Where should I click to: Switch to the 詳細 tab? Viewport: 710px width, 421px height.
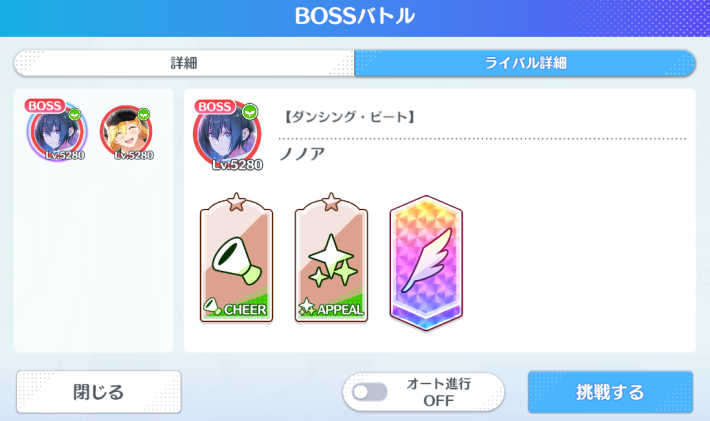(x=184, y=63)
